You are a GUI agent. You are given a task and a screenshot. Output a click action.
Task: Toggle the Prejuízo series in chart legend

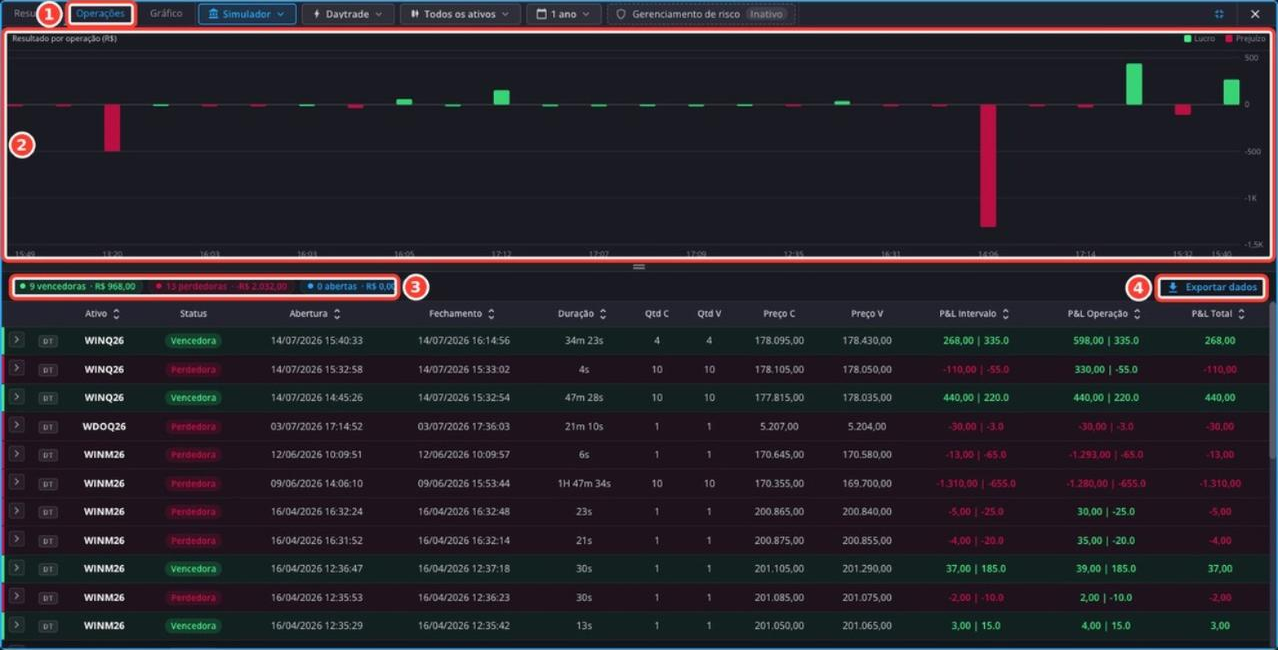(x=1243, y=39)
